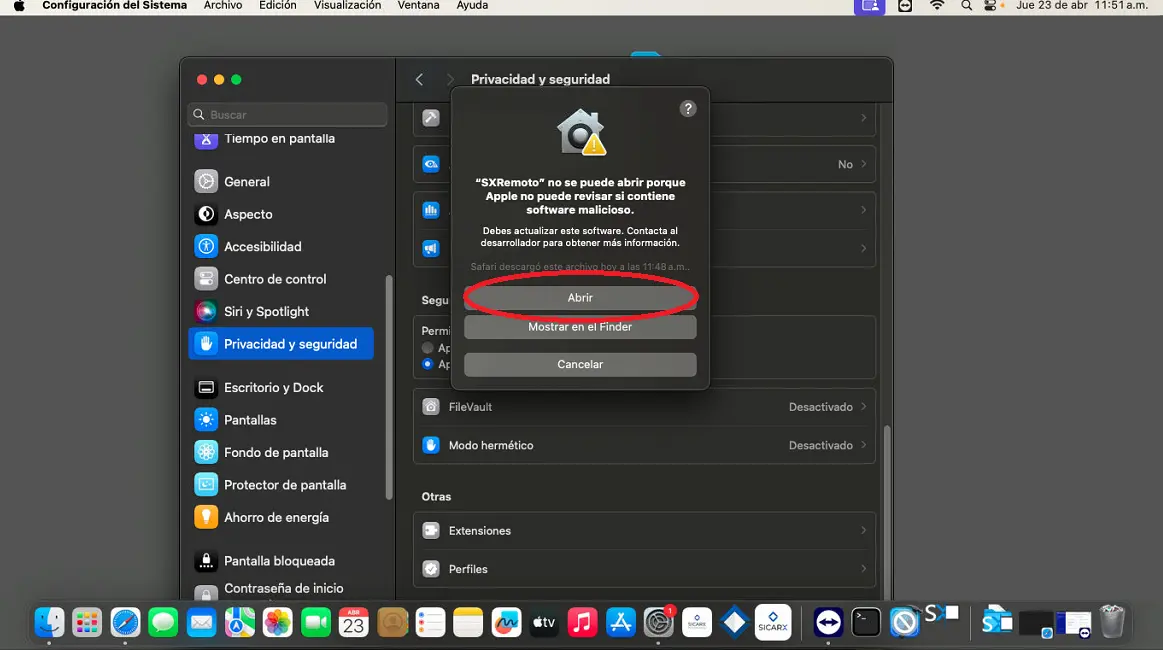Click the sidebar scrollbar
Viewport: 1163px width, 650px height.
(389, 387)
